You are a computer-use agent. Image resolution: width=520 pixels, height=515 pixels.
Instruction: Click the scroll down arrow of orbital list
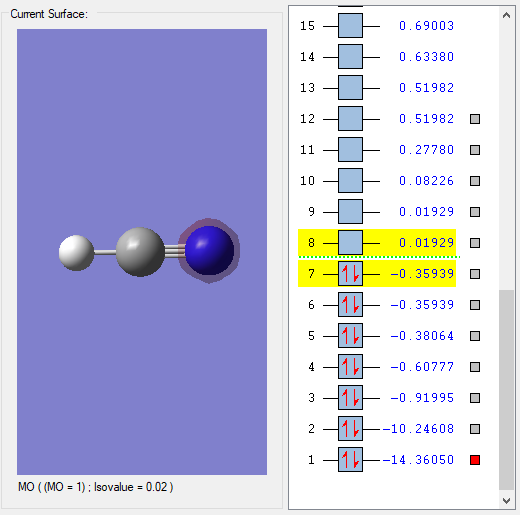point(506,500)
